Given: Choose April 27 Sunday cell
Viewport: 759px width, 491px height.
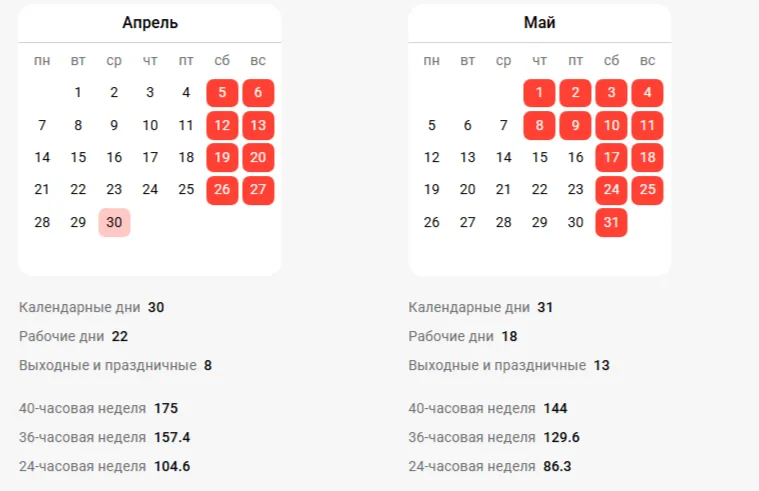Looking at the screenshot, I should [x=258, y=190].
